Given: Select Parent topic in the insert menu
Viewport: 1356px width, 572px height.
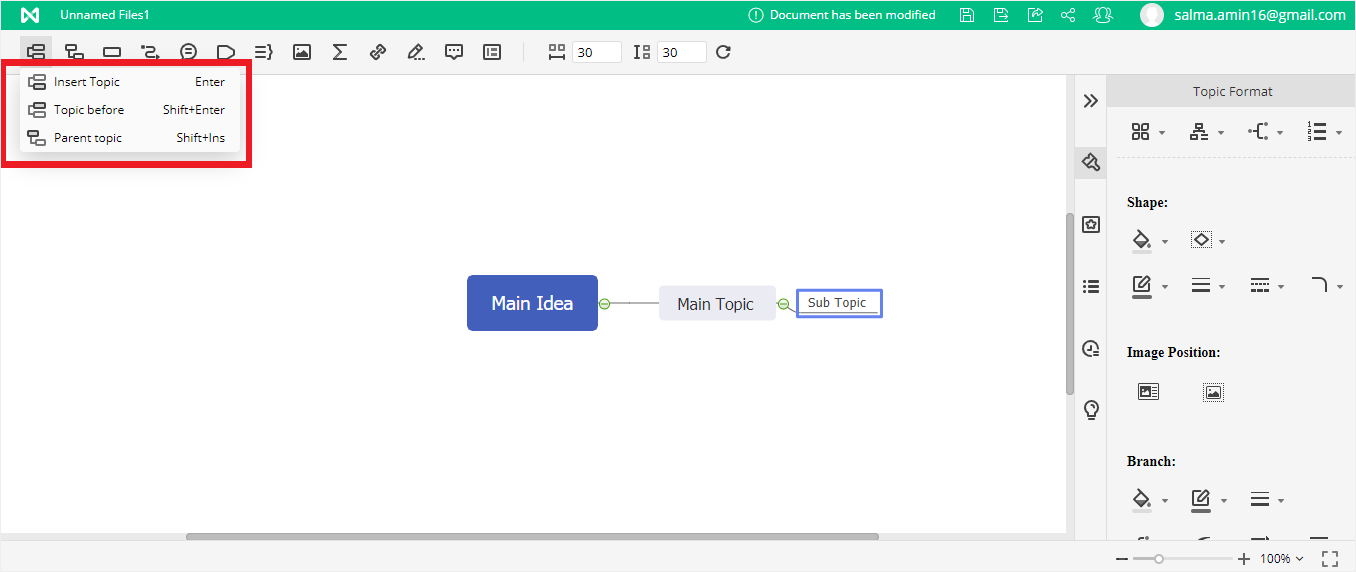Looking at the screenshot, I should (x=88, y=138).
